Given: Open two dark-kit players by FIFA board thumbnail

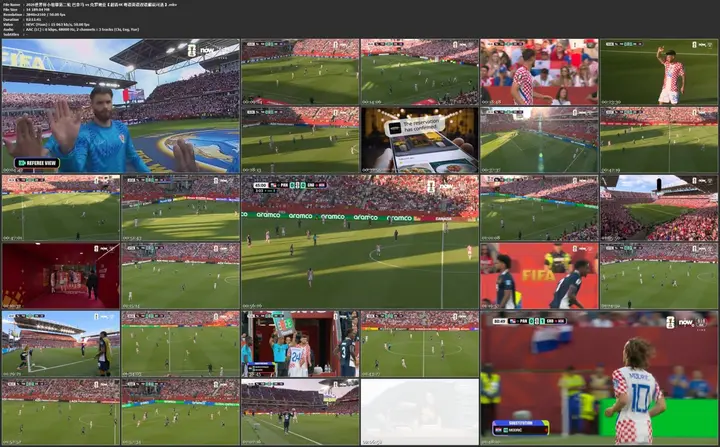Looking at the screenshot, I should pyautogui.click(x=539, y=276).
